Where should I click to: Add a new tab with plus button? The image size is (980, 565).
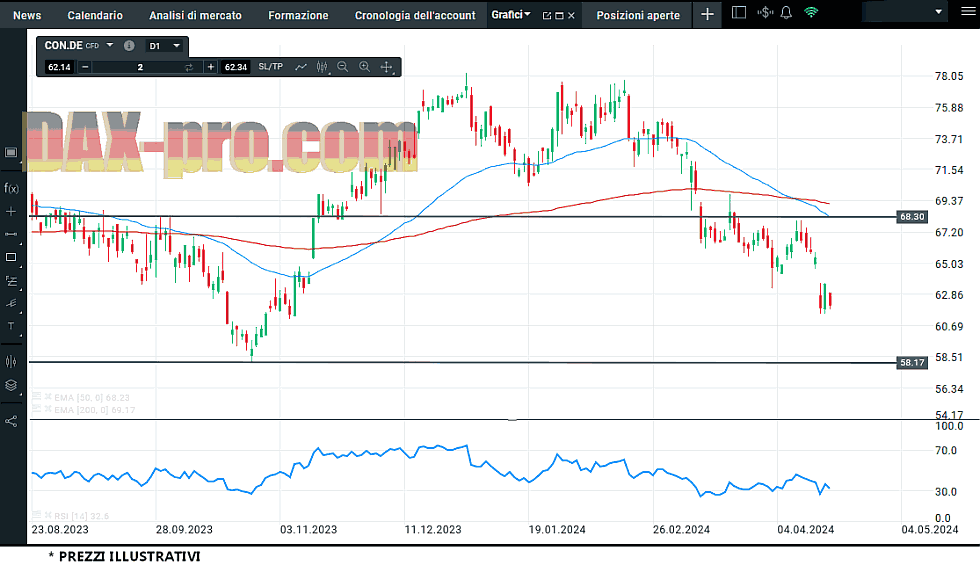click(x=707, y=14)
